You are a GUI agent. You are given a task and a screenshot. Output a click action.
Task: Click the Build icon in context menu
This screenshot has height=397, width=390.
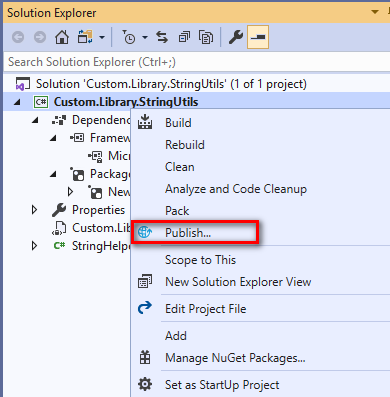coord(145,122)
